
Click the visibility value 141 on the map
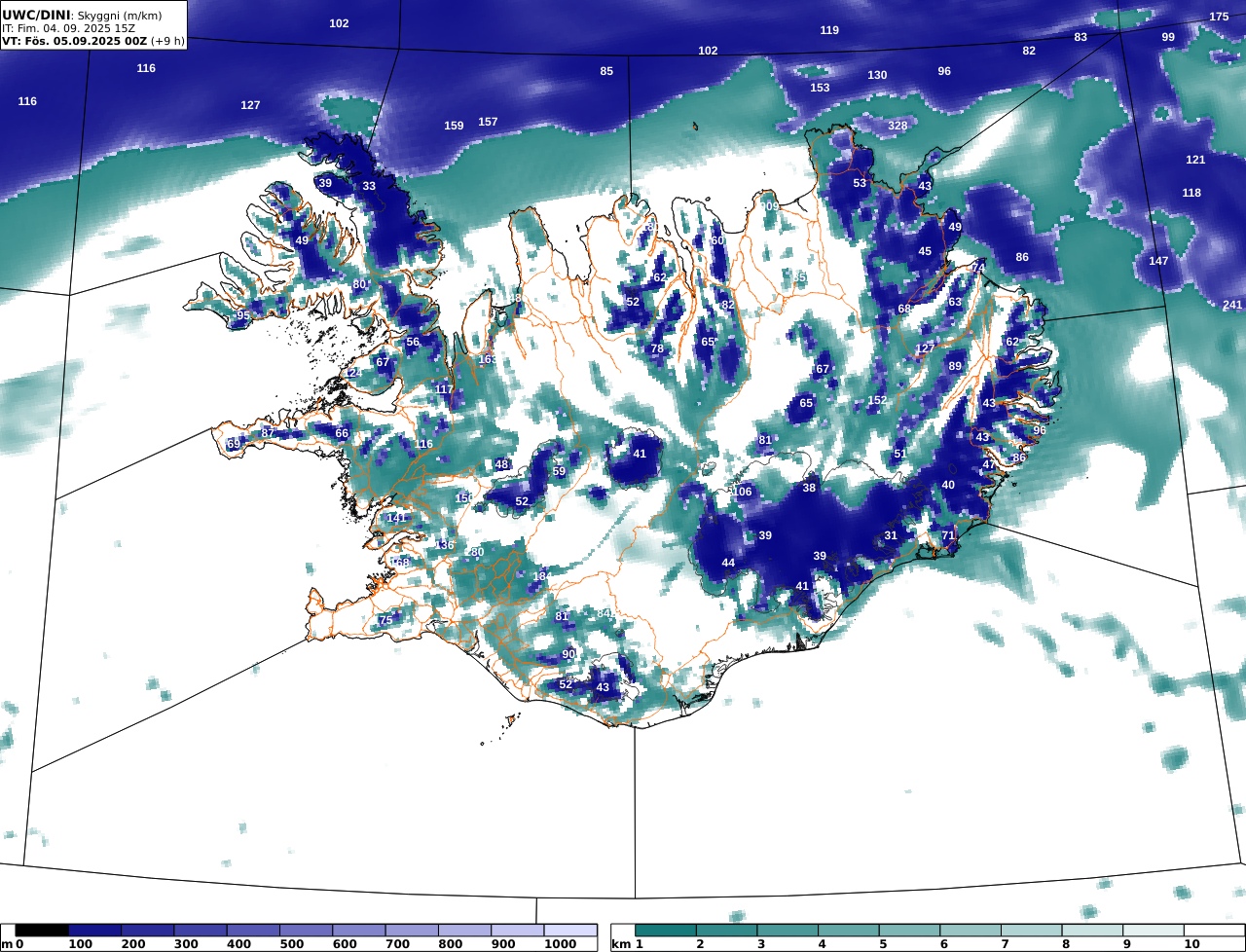[396, 518]
